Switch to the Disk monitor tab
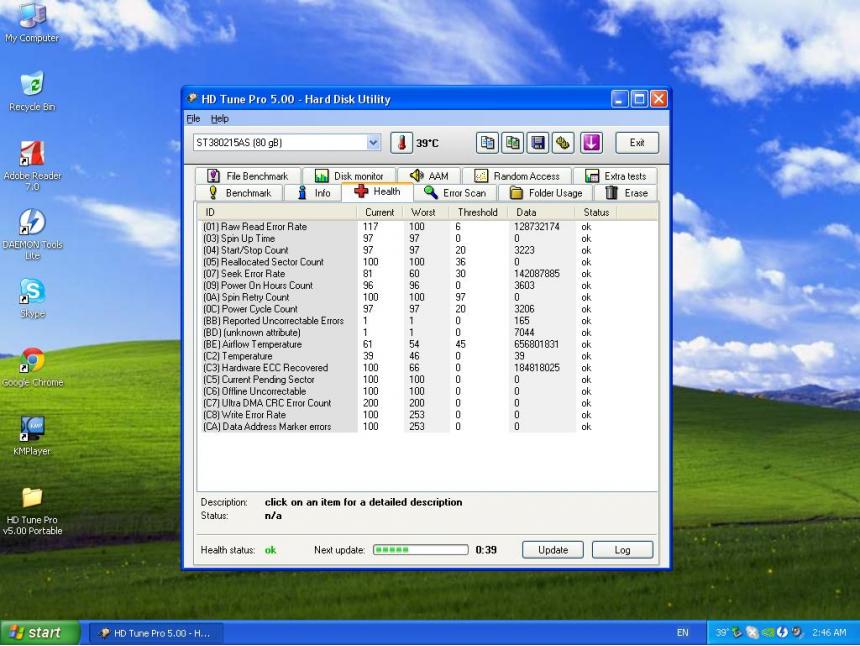This screenshot has width=860, height=646. [x=349, y=176]
